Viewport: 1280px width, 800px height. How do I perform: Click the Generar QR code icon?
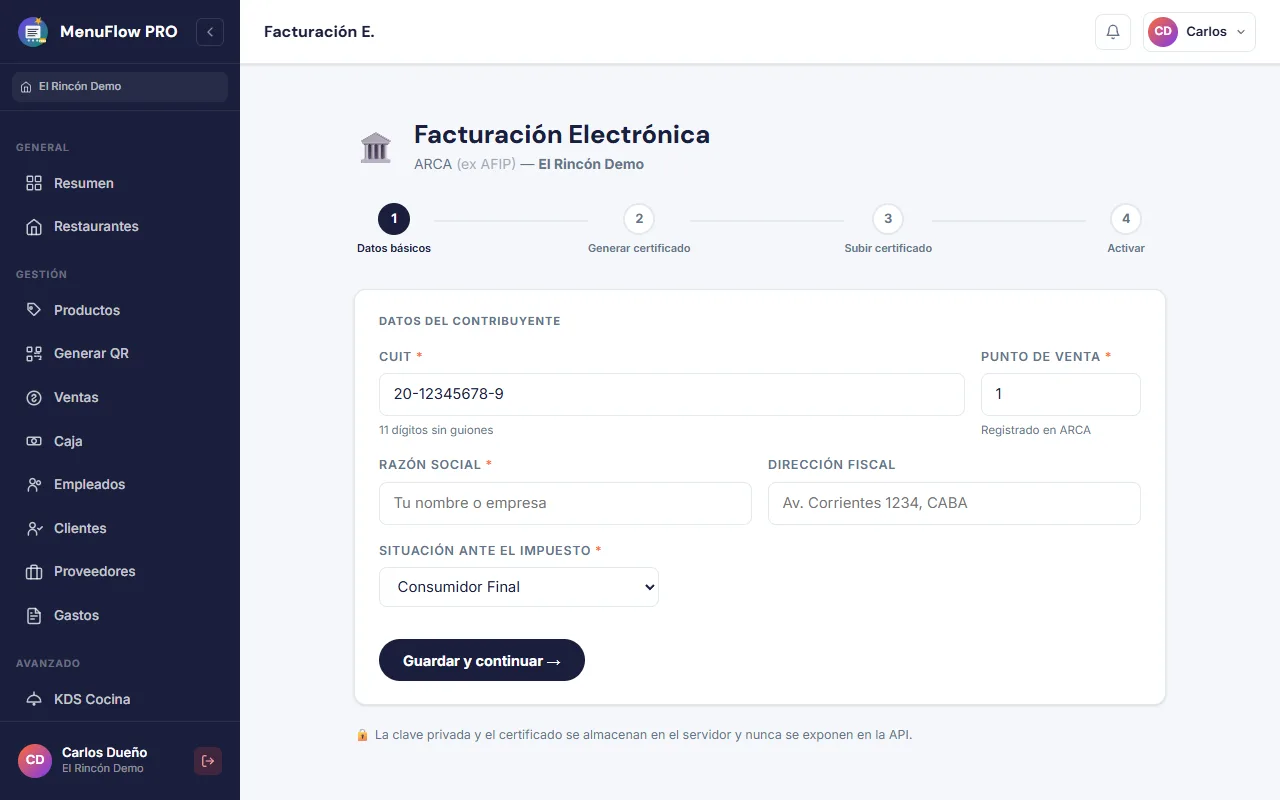34,354
